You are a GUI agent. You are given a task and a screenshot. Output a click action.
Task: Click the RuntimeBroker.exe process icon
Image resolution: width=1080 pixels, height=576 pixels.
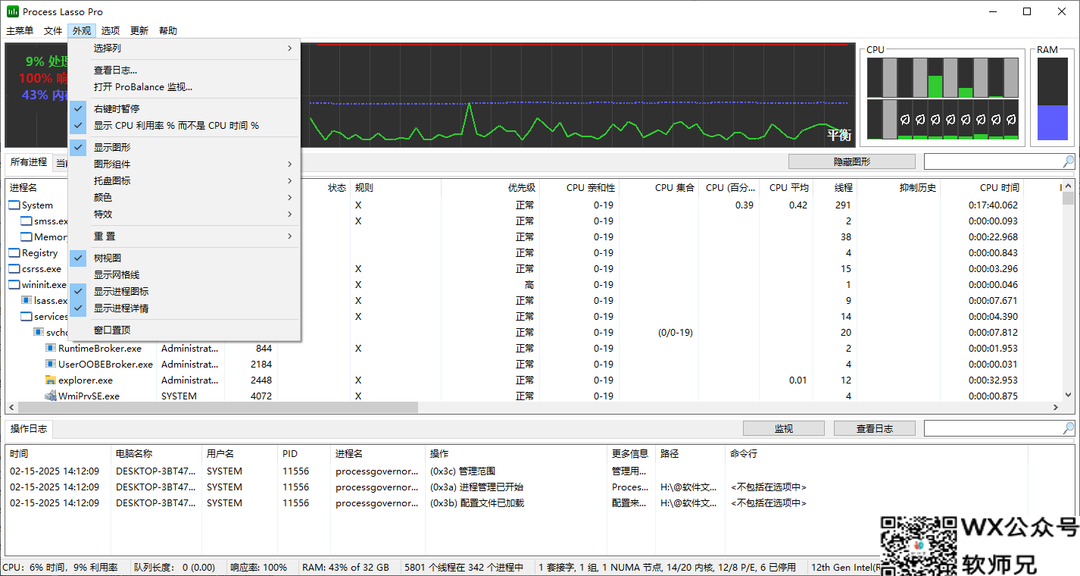point(50,348)
